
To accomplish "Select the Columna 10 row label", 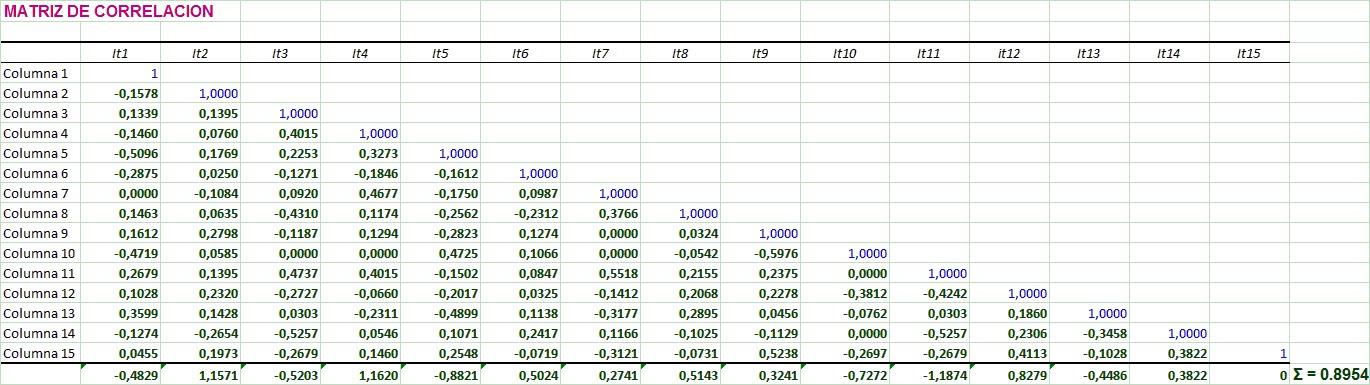I will click(40, 253).
